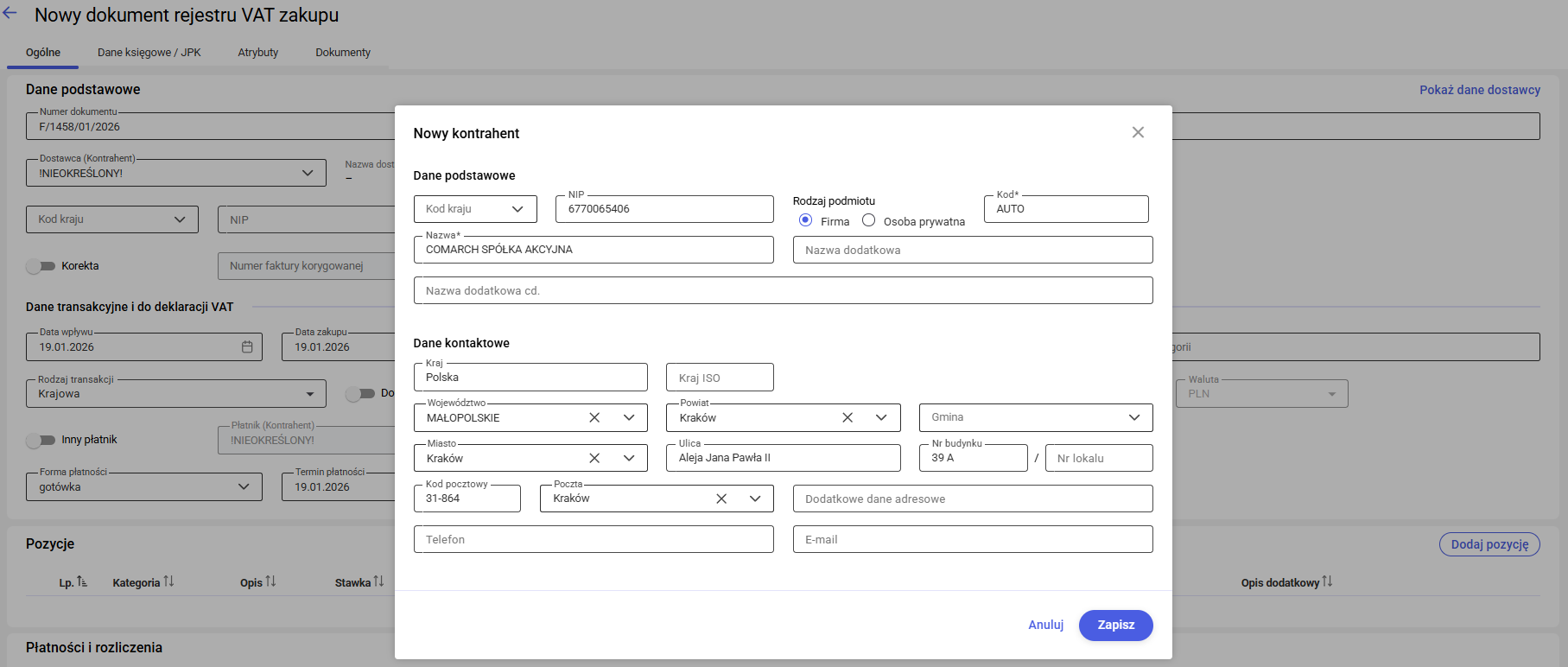Sort the positions table by Kategoria
This screenshot has height=667, width=1568.
168,582
